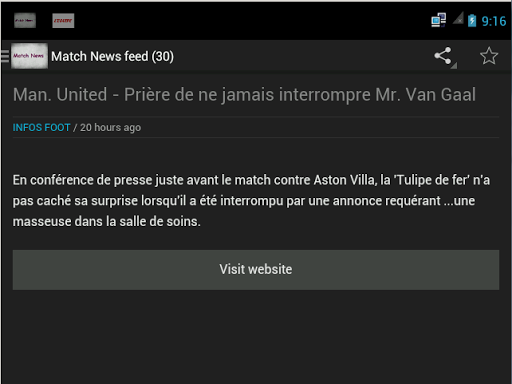Tap the article summary paragraph
512x384 pixels.
tap(251, 201)
